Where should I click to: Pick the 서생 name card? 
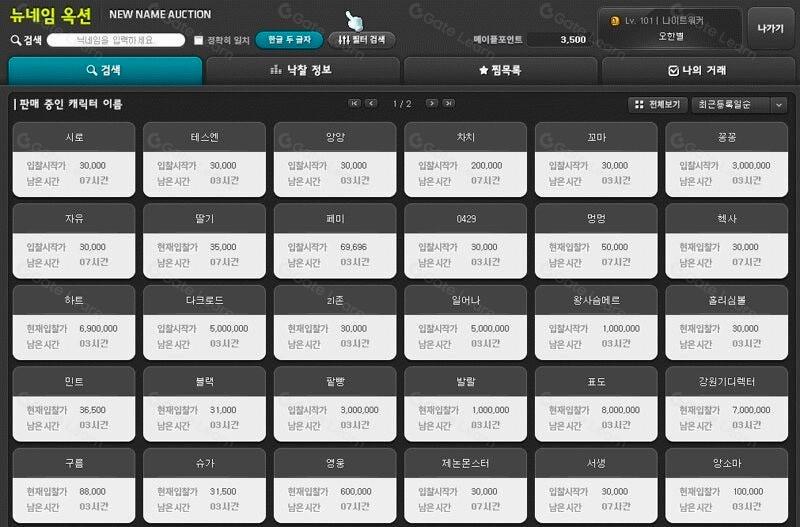point(596,486)
